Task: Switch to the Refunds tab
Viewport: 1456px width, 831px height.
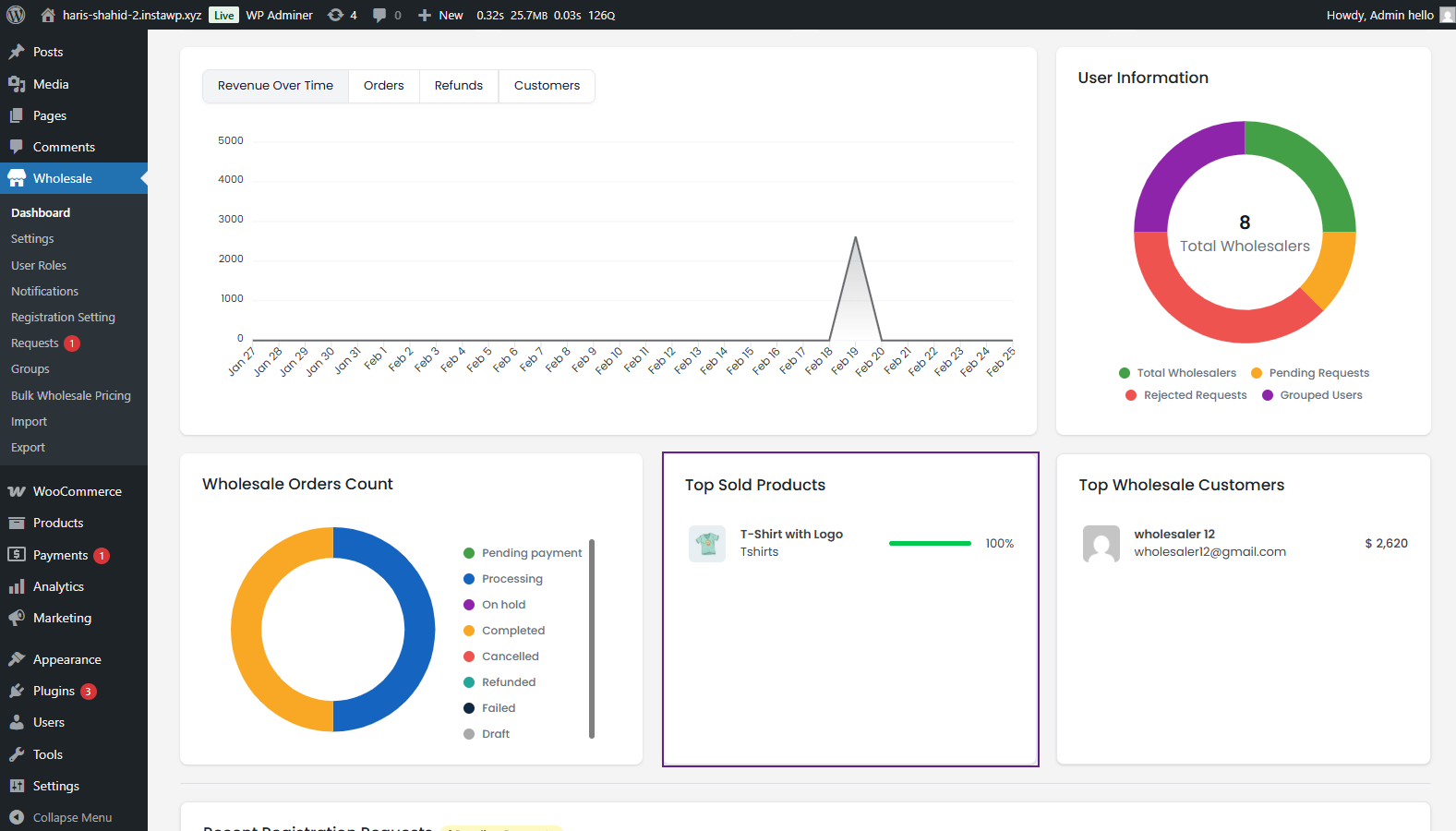Action: click(458, 86)
